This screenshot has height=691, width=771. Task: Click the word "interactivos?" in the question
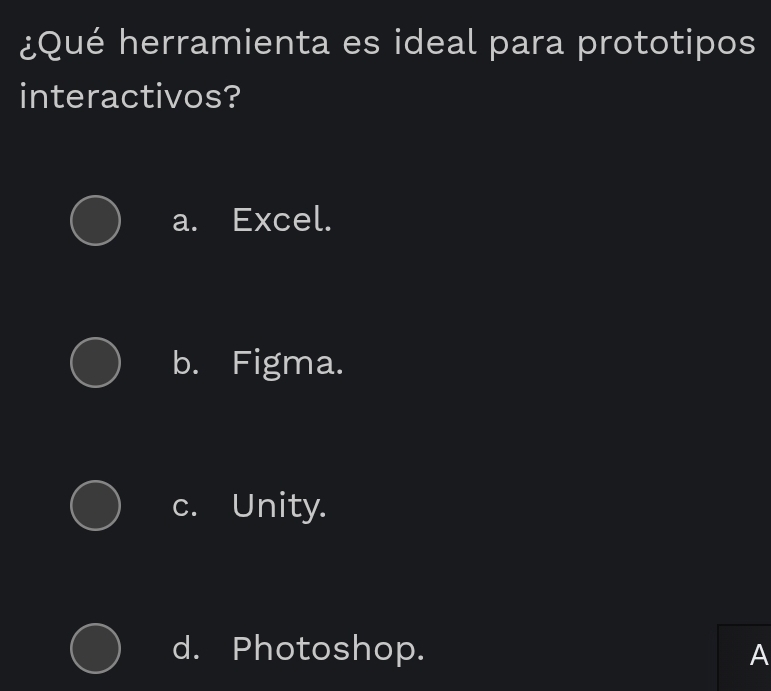tap(129, 98)
